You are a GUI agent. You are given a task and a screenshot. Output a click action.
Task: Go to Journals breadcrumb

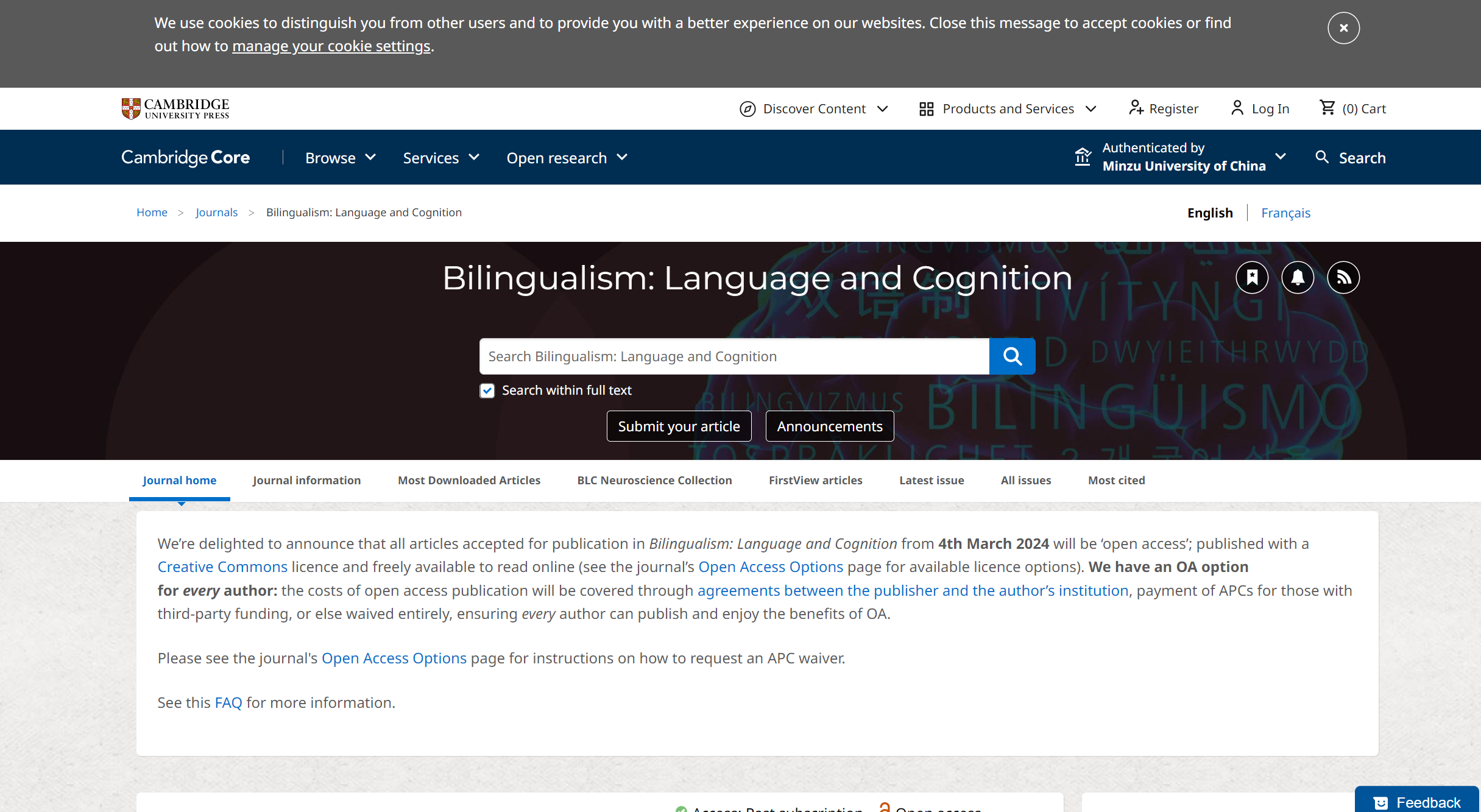click(x=216, y=212)
